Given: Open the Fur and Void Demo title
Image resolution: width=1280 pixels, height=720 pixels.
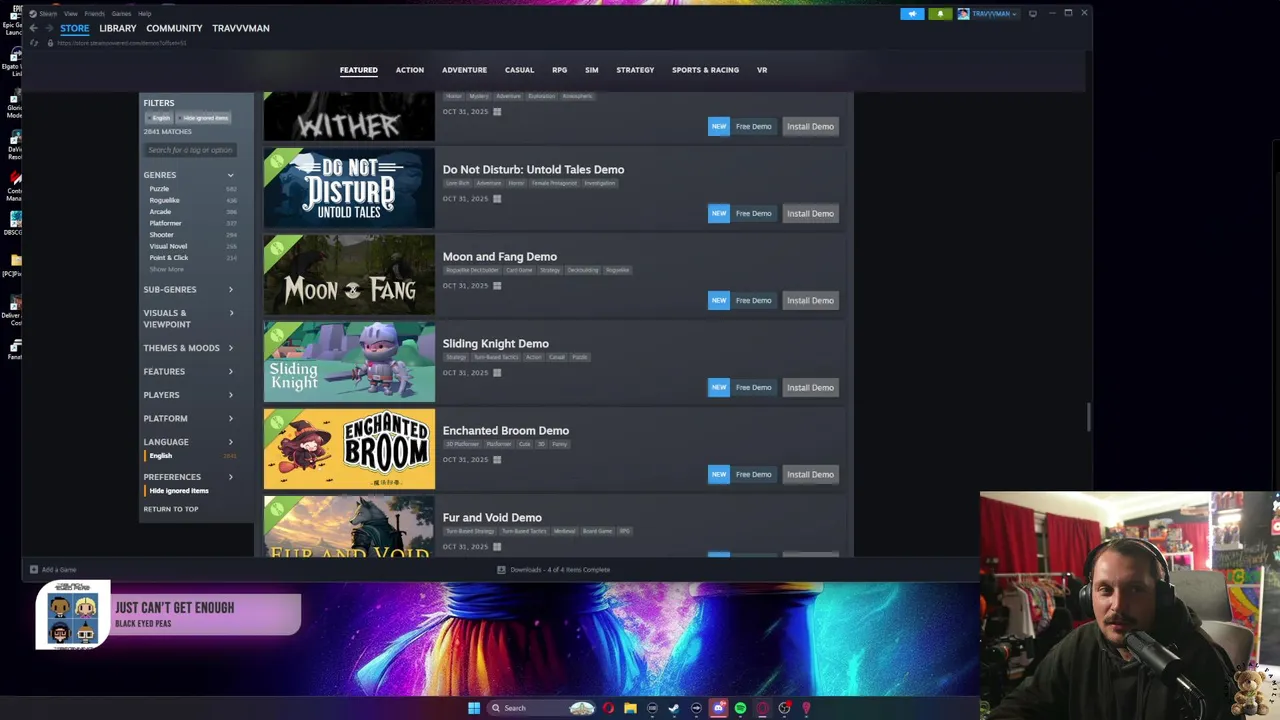Looking at the screenshot, I should pyautogui.click(x=492, y=518).
